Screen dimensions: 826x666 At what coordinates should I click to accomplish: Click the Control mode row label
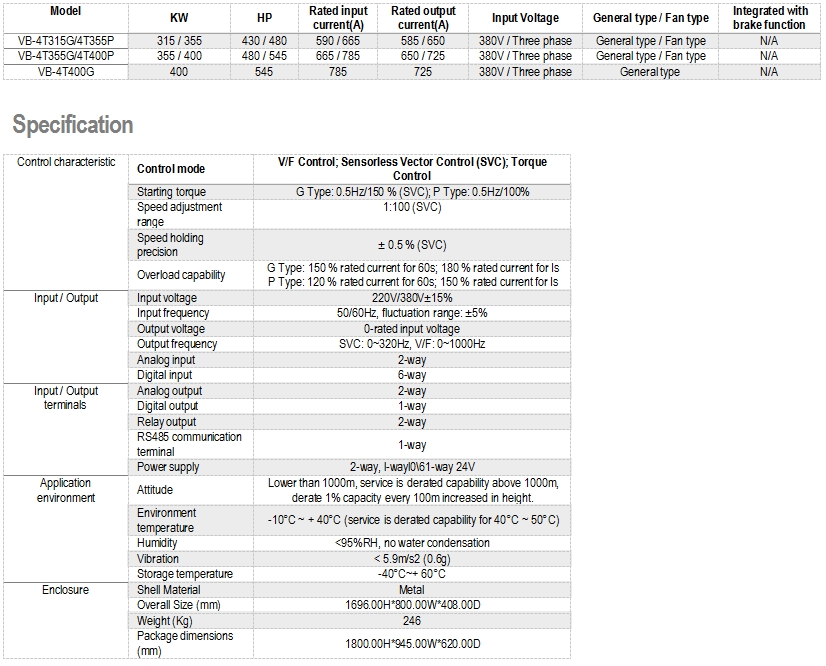pyautogui.click(x=170, y=169)
